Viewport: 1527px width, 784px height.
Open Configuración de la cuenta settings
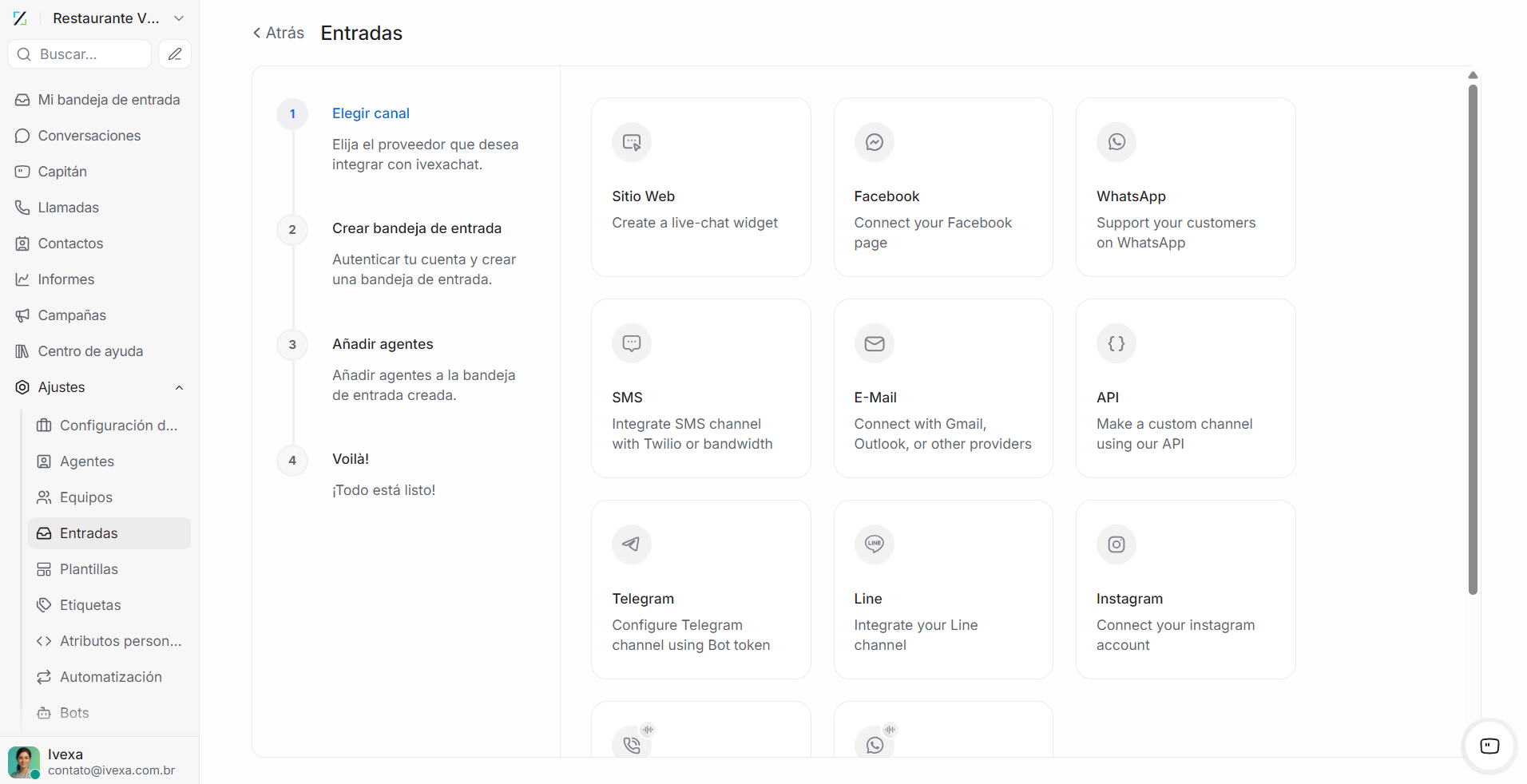coord(109,426)
